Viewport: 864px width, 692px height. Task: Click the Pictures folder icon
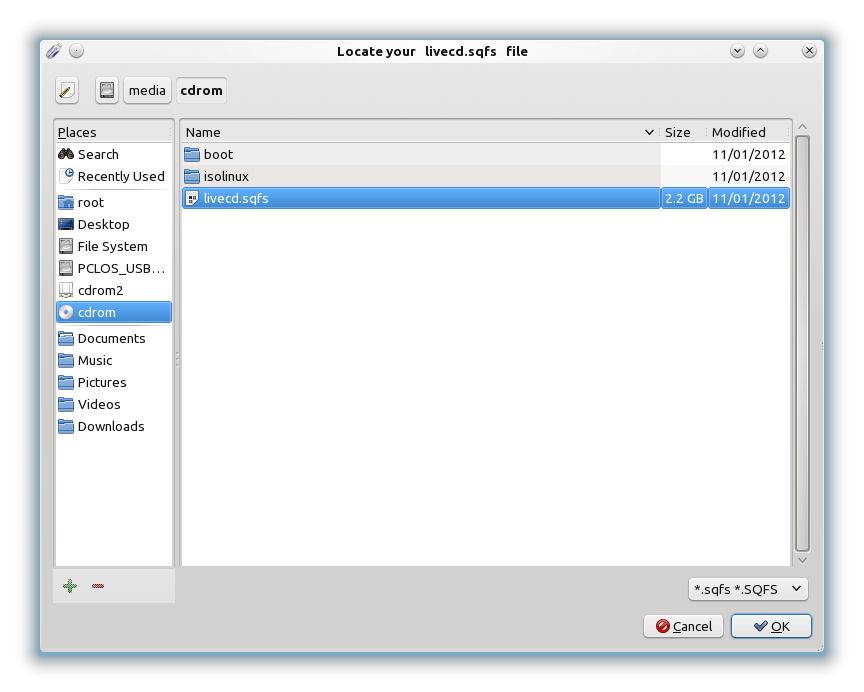pos(66,382)
